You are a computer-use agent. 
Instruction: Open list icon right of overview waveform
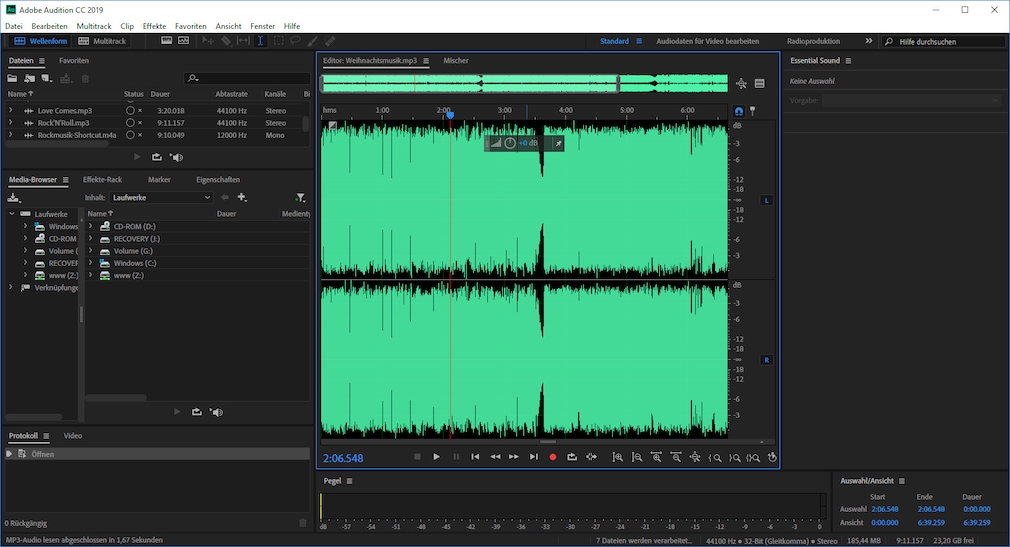(760, 84)
